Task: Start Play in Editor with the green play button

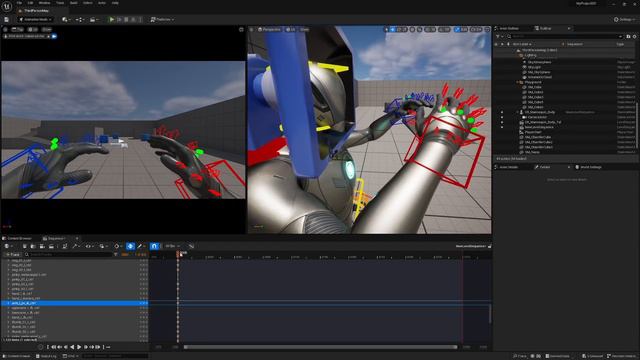Action: (111, 20)
